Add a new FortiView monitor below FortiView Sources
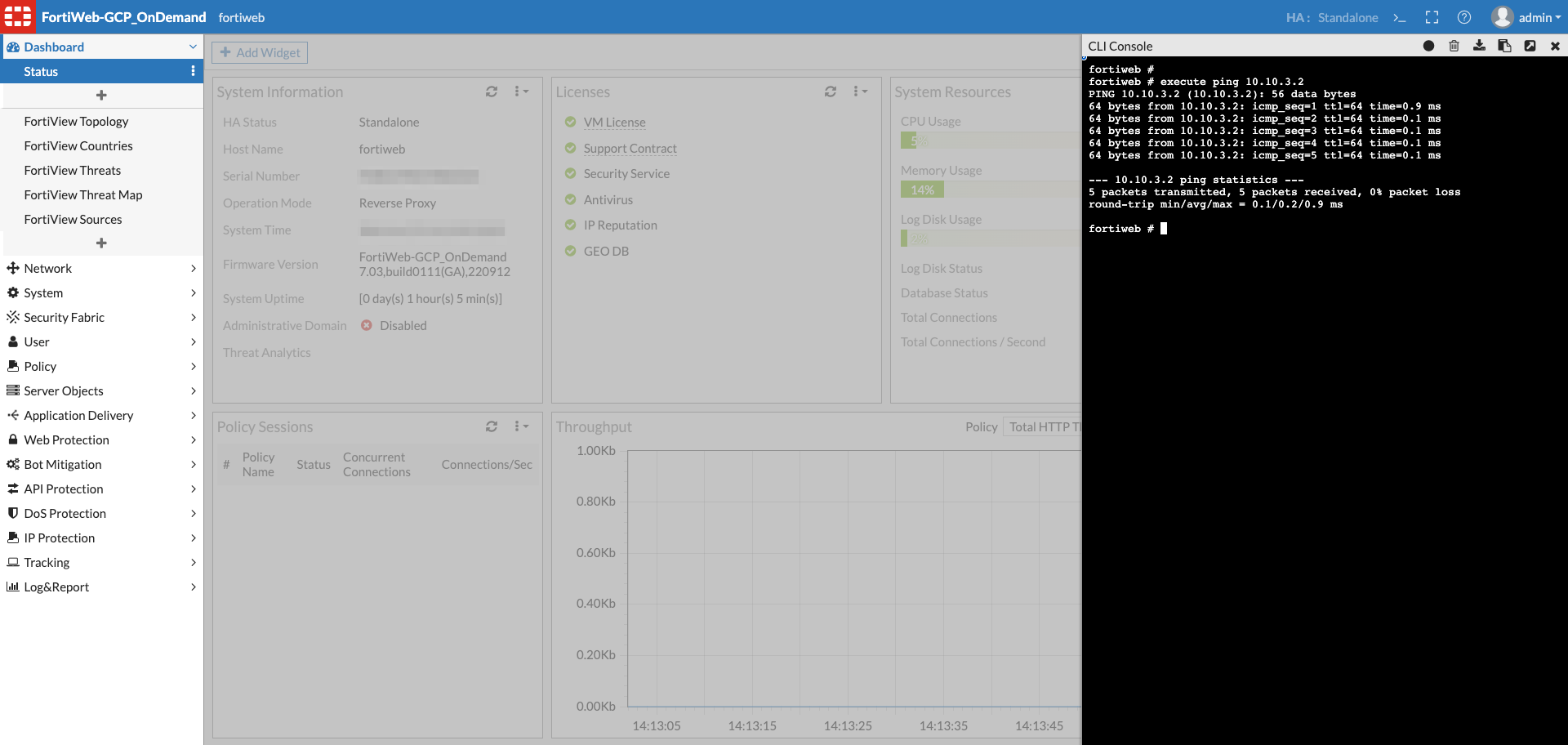The height and width of the screenshot is (745, 1568). (x=101, y=243)
